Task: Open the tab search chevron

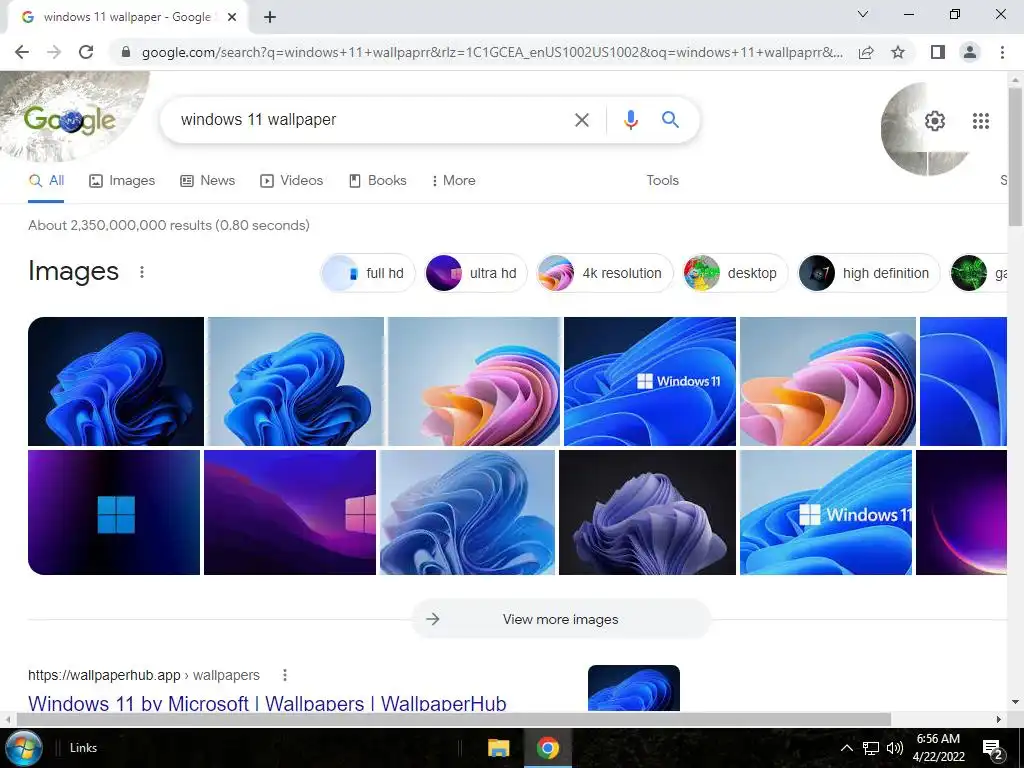Action: tap(863, 14)
